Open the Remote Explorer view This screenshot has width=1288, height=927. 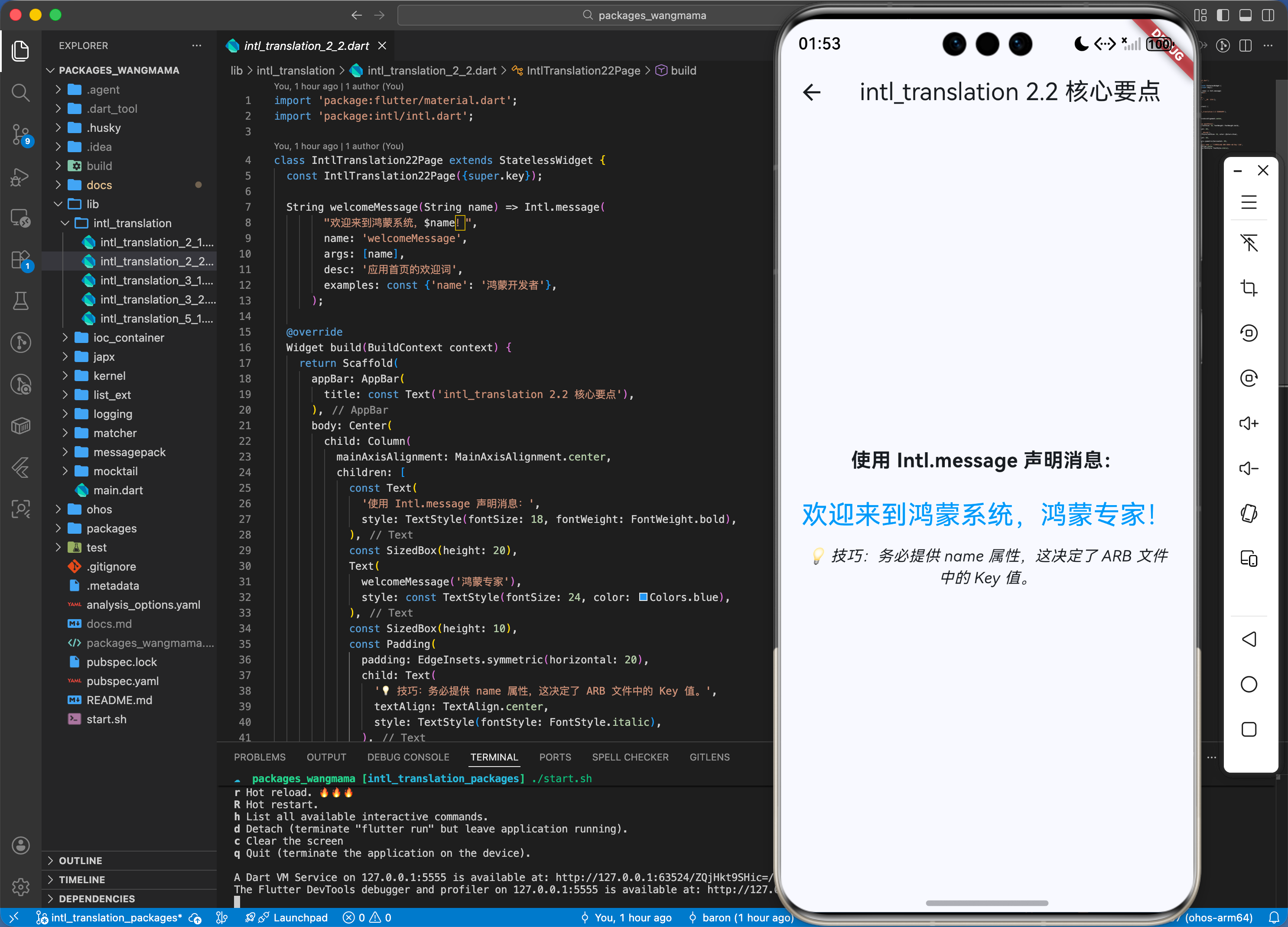20,218
